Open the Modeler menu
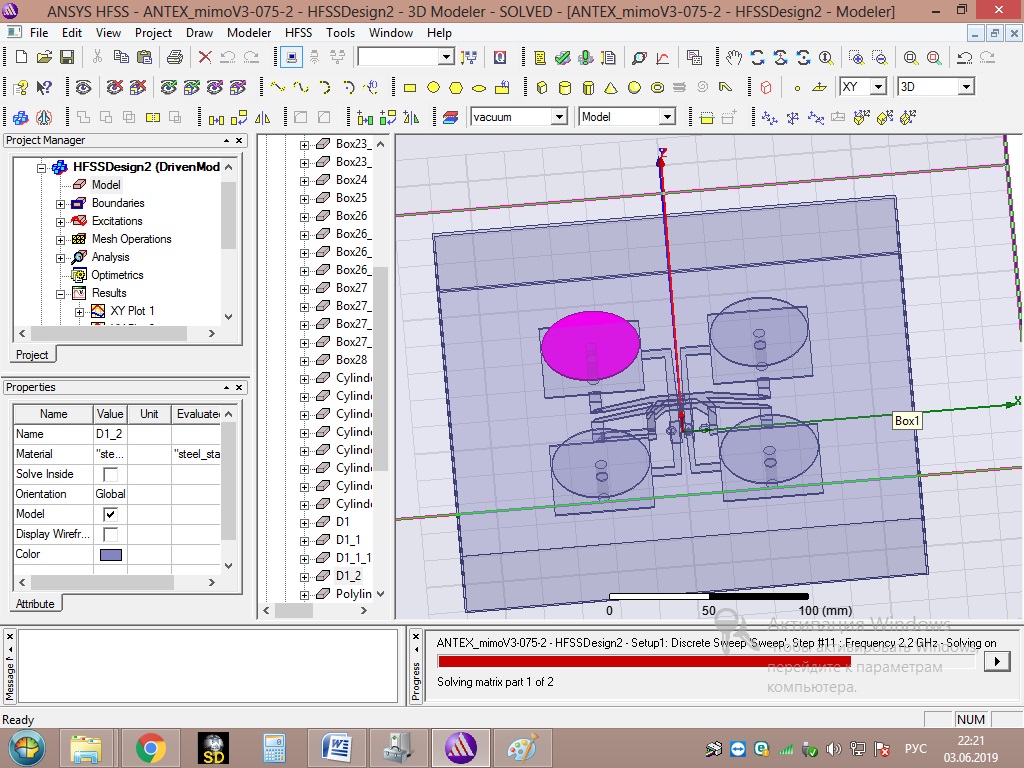Viewport: 1024px width, 768px height. pyautogui.click(x=249, y=32)
